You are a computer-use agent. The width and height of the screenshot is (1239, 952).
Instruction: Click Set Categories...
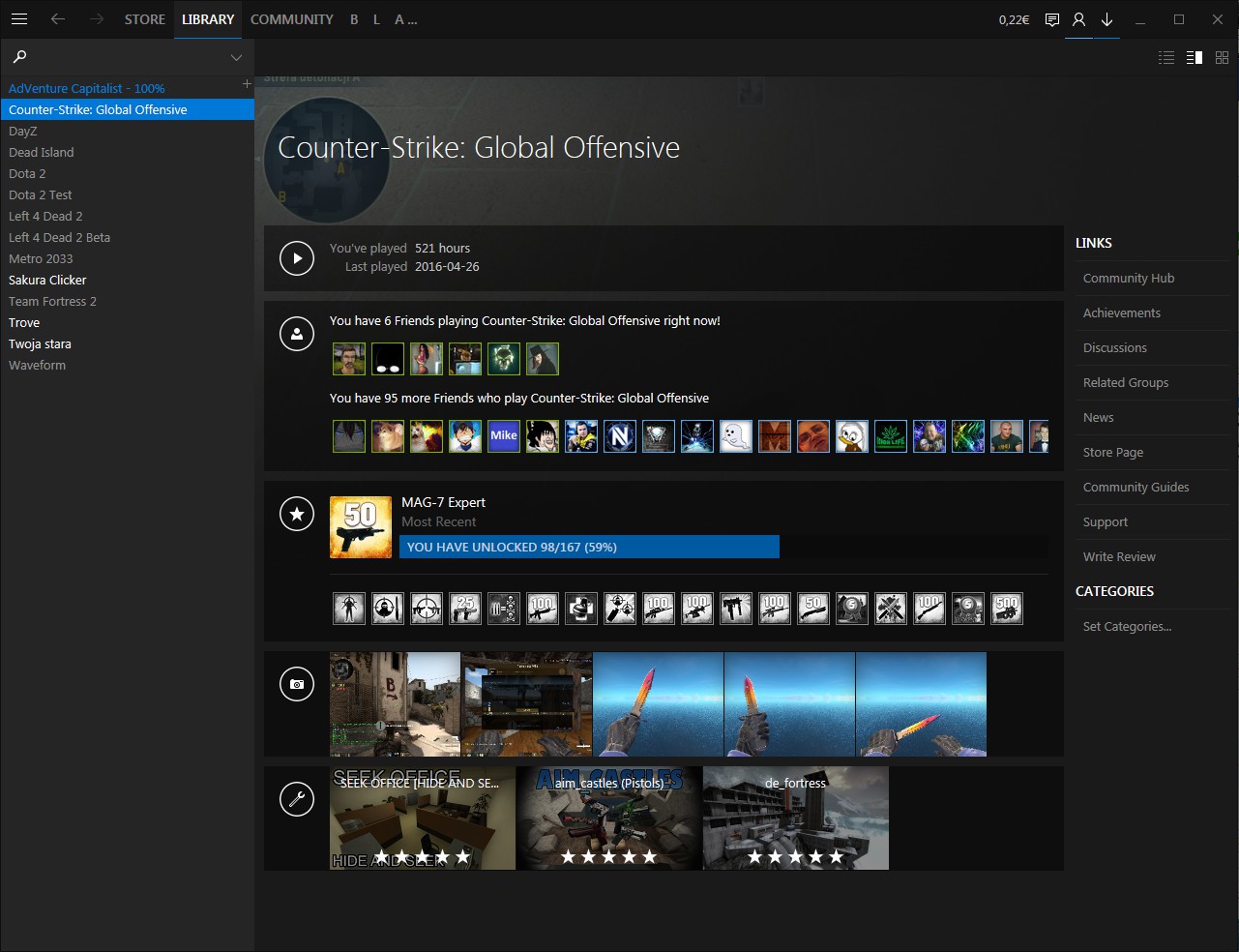pyautogui.click(x=1128, y=627)
